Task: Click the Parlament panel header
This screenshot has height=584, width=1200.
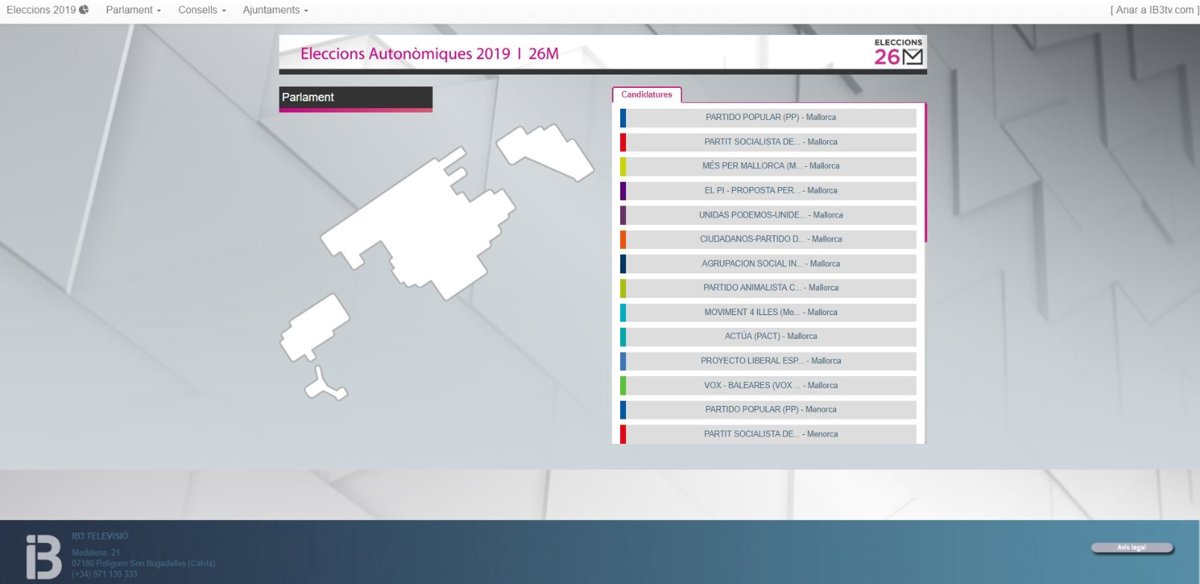Action: [x=355, y=98]
